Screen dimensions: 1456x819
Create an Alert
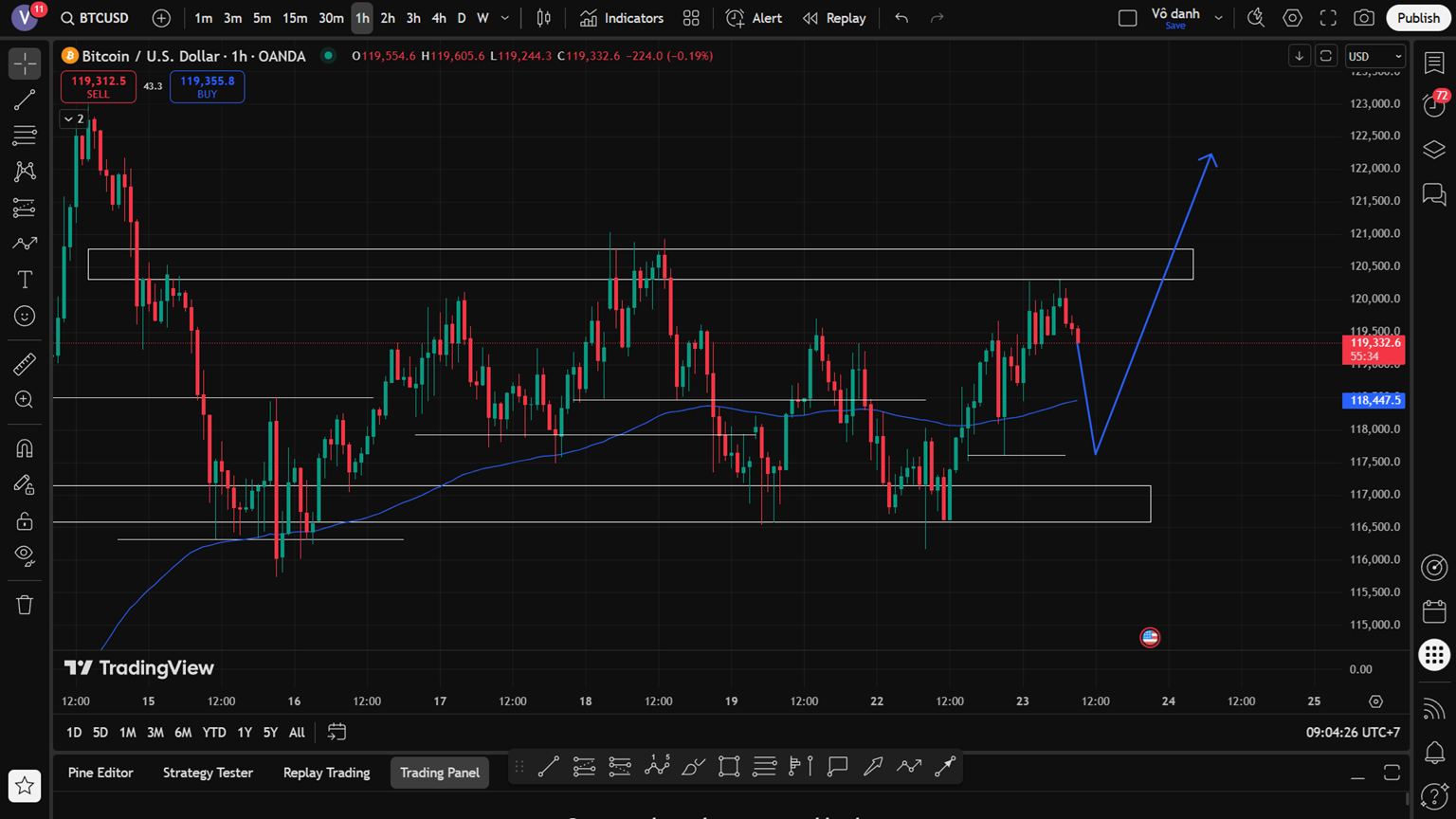(x=755, y=18)
